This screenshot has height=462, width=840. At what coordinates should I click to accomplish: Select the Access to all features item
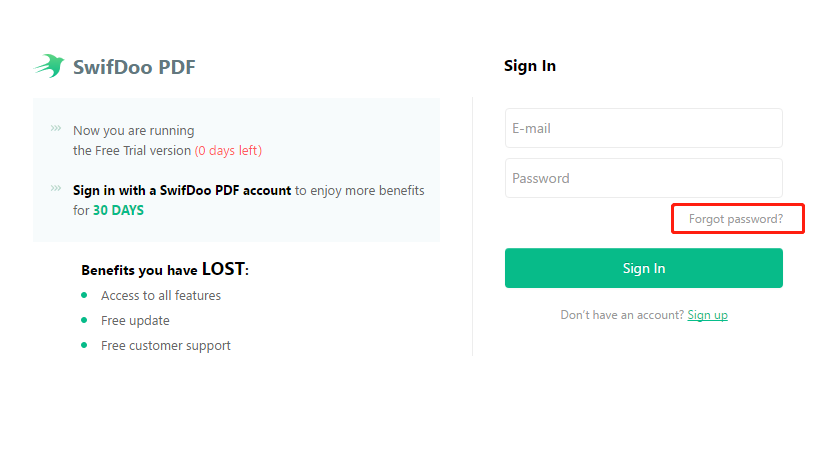[161, 295]
